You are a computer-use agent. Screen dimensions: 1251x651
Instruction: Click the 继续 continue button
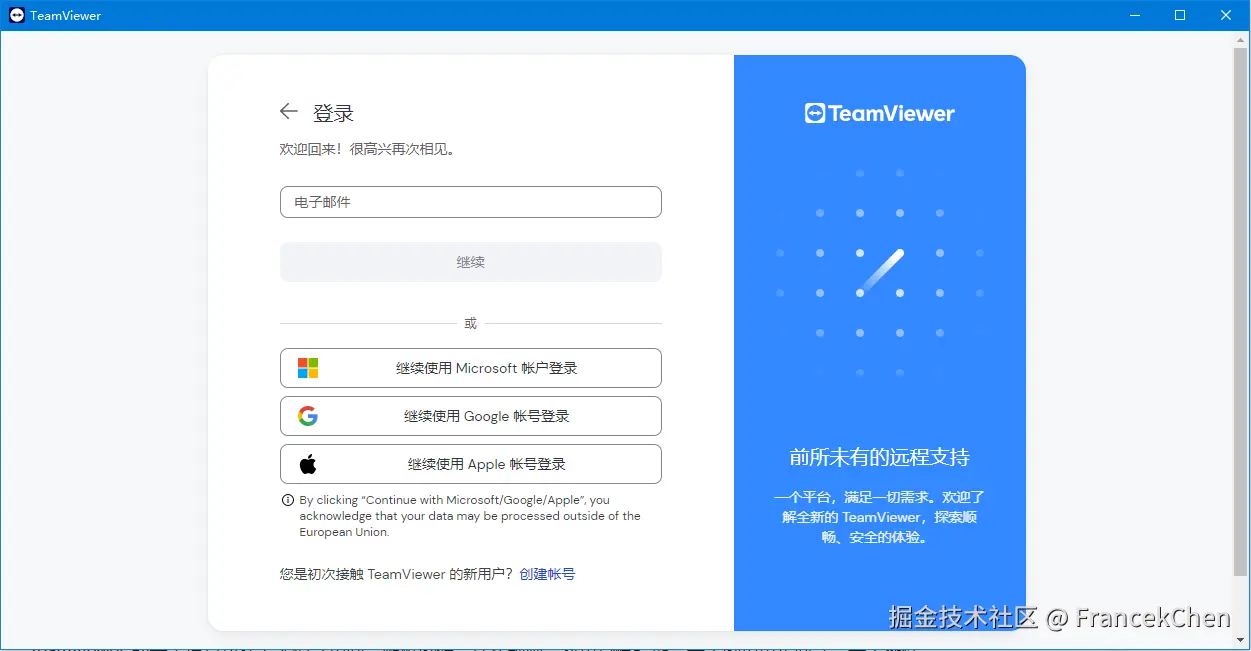tap(471, 262)
